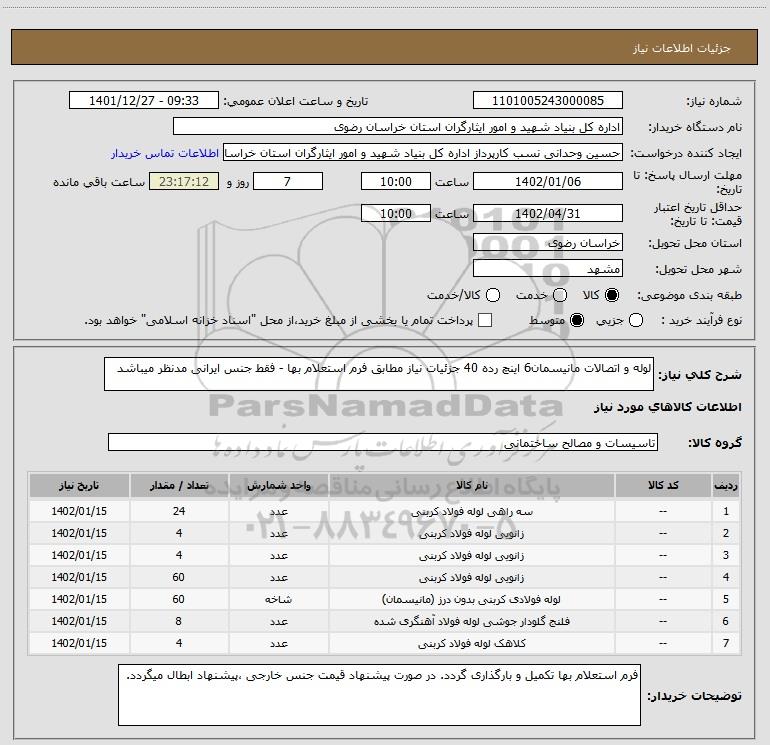The width and height of the screenshot is (770, 745).
Task: Select the متوسط purchase type radio
Action: pyautogui.click(x=577, y=320)
